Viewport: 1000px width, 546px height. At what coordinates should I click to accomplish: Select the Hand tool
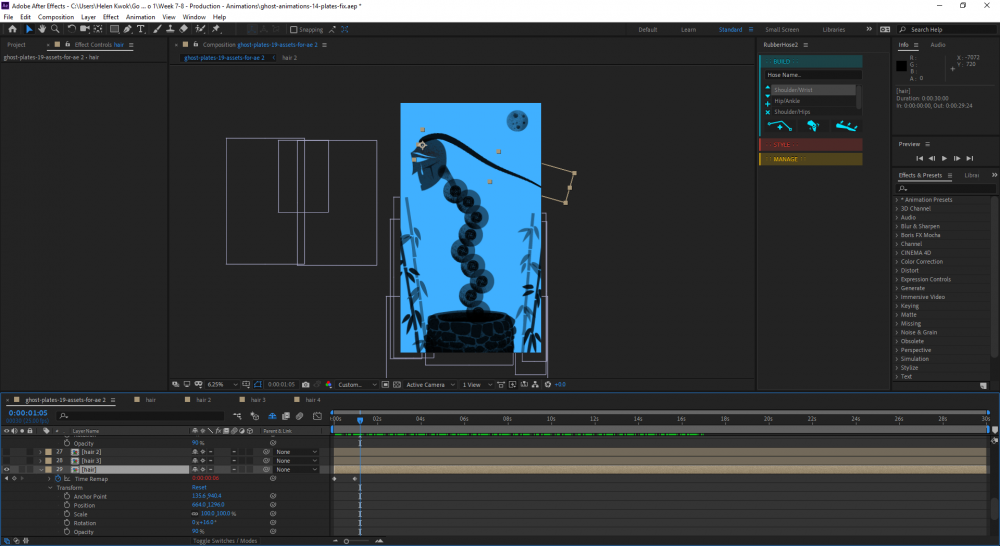42,29
